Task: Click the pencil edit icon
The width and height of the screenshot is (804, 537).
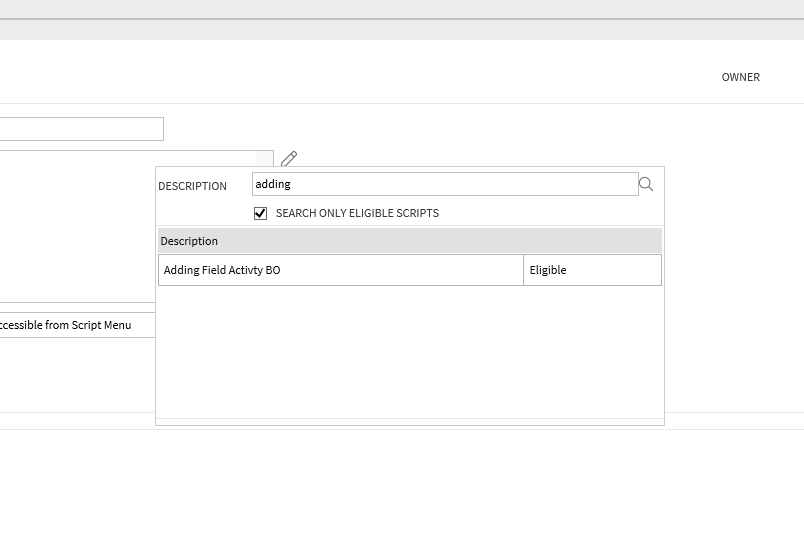Action: [289, 158]
